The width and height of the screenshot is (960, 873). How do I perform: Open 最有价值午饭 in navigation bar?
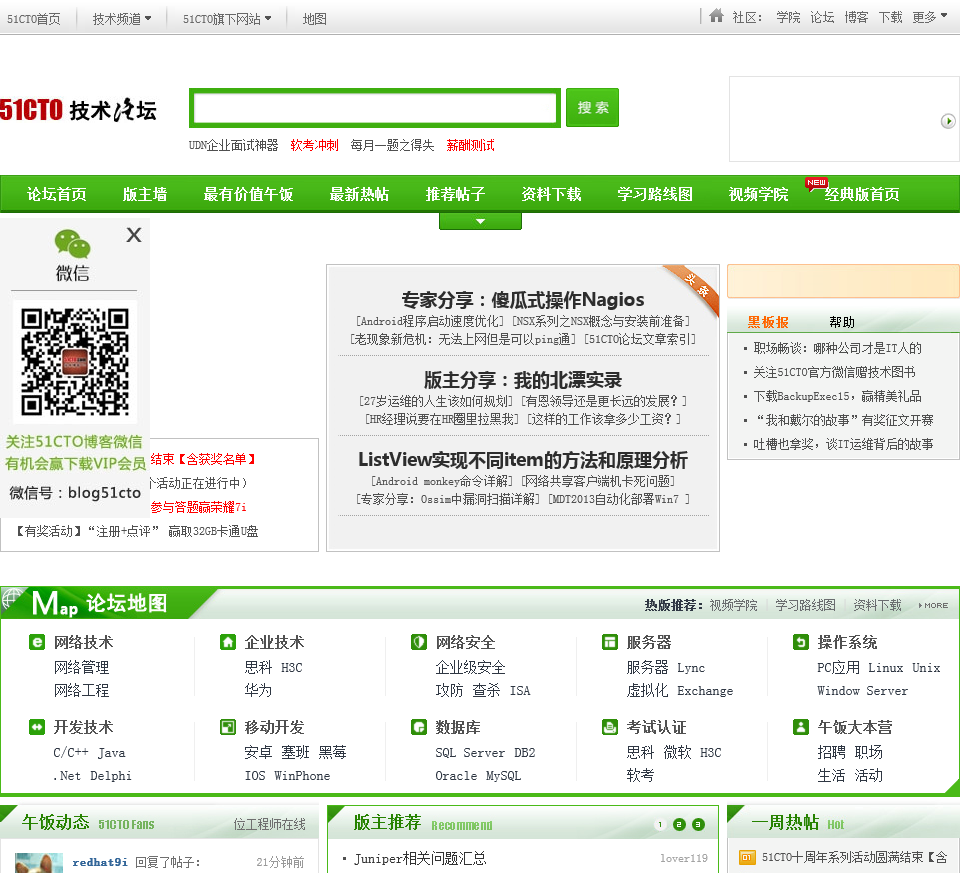(x=248, y=194)
